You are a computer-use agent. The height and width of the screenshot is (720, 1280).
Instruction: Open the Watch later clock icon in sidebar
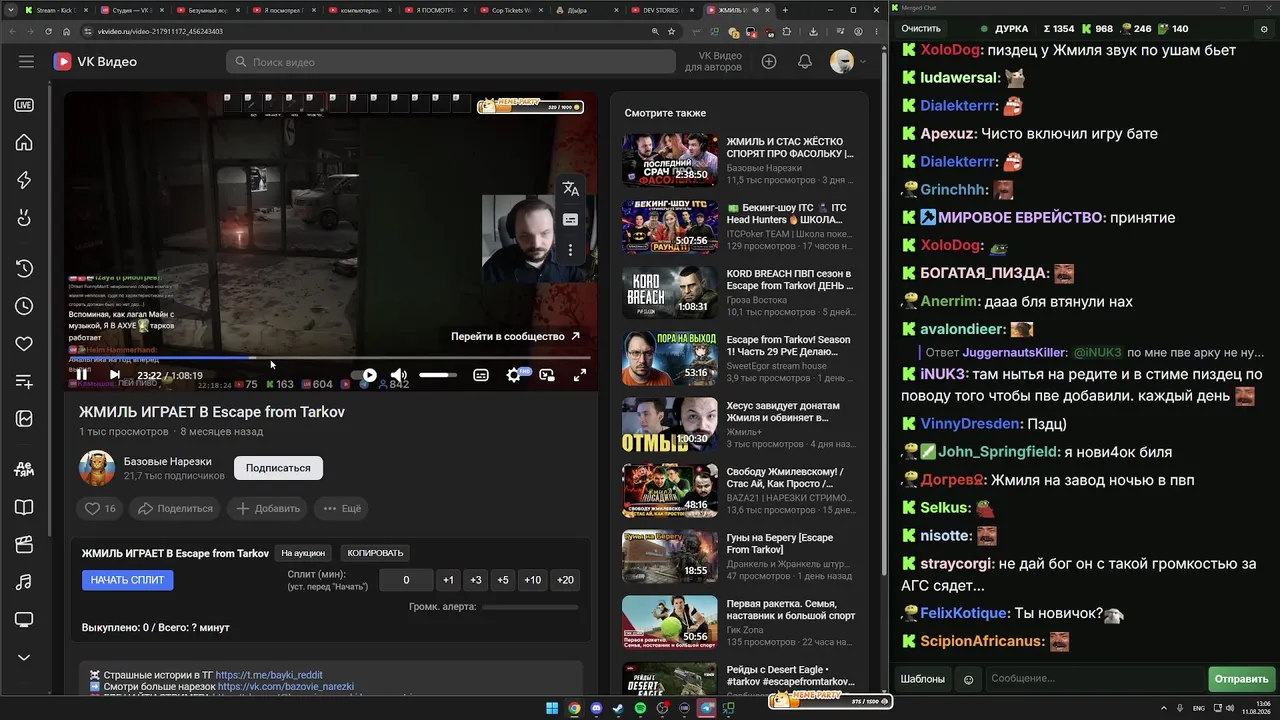coord(24,306)
